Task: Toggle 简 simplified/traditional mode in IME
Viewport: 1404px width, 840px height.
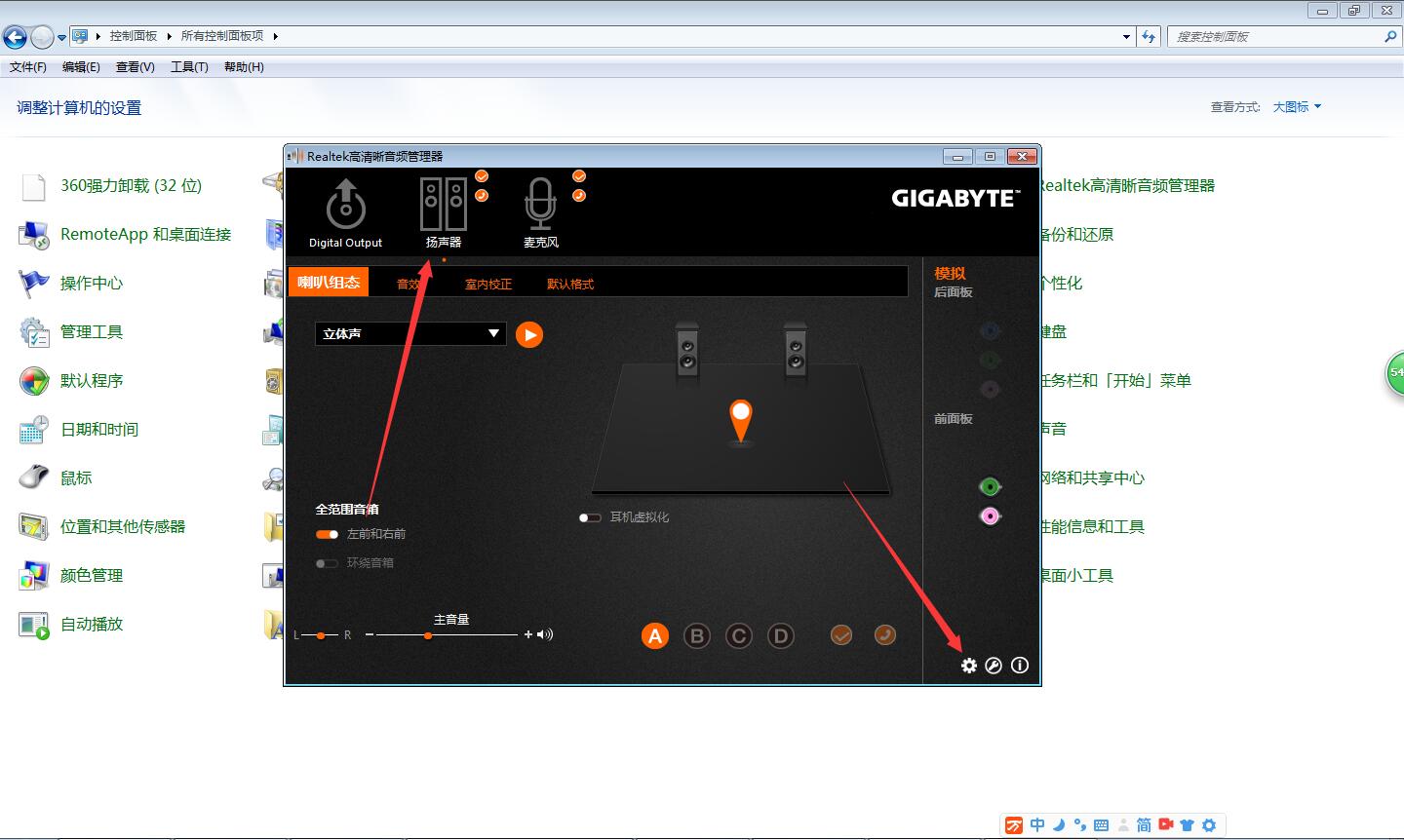Action: point(1144,825)
